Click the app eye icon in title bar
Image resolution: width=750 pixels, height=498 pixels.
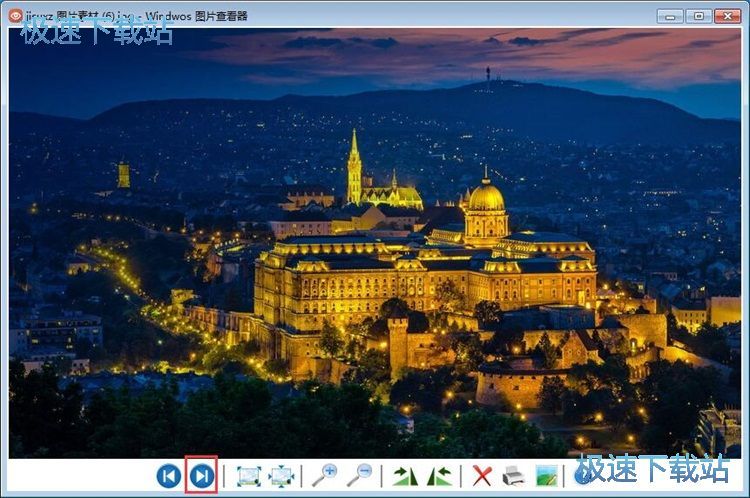[x=15, y=15]
